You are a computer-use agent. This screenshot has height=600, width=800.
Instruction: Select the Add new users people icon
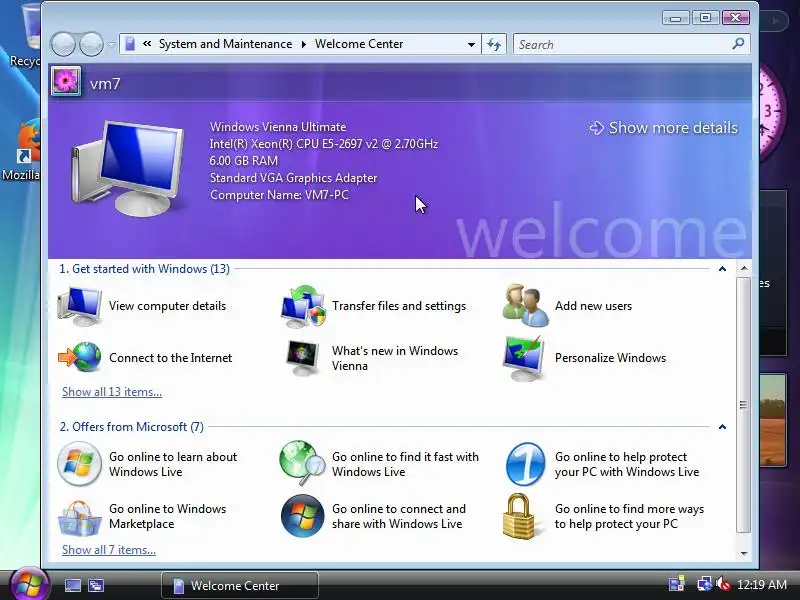[526, 305]
